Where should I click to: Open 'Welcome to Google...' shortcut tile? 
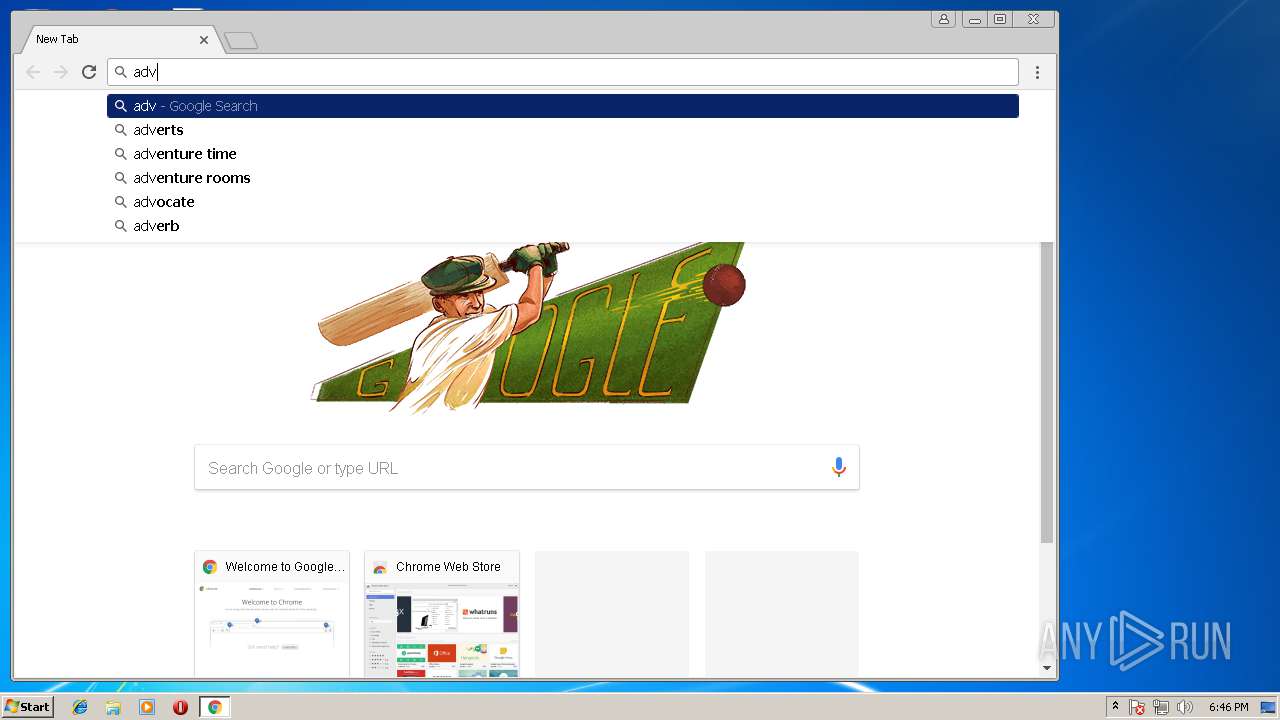click(x=272, y=614)
